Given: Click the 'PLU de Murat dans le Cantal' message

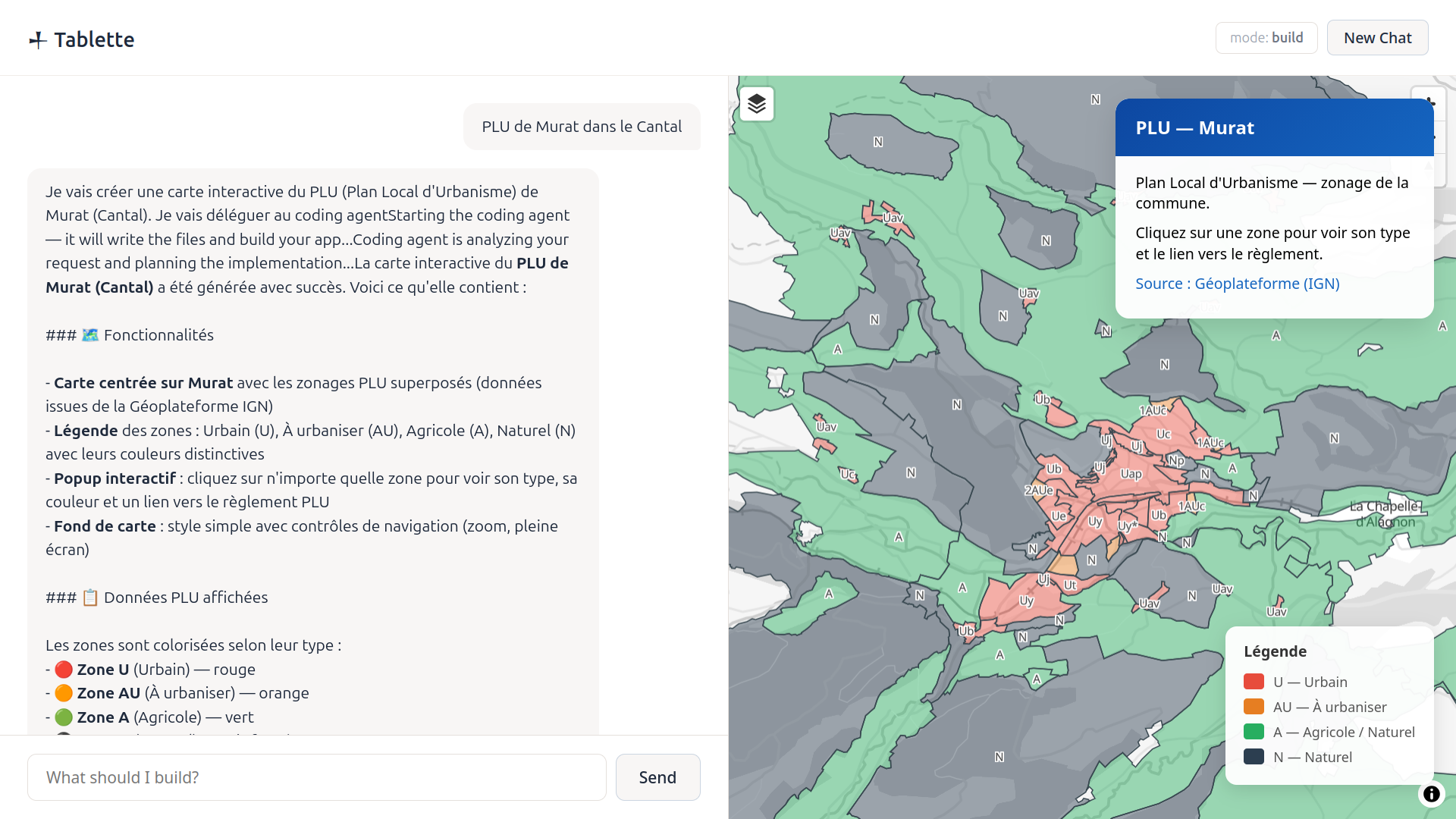Looking at the screenshot, I should pos(582,127).
